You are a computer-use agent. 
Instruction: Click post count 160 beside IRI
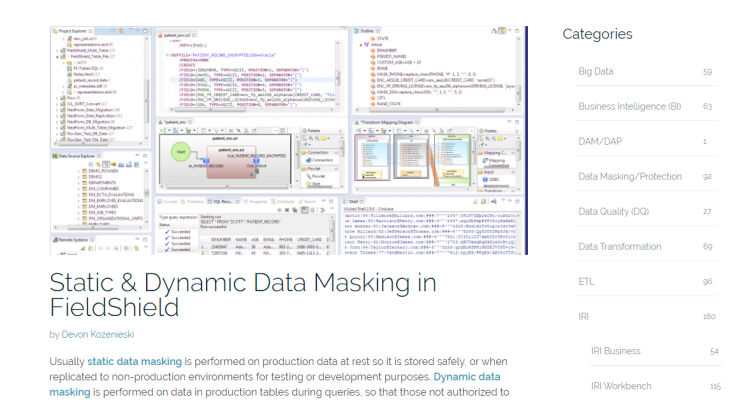point(709,317)
